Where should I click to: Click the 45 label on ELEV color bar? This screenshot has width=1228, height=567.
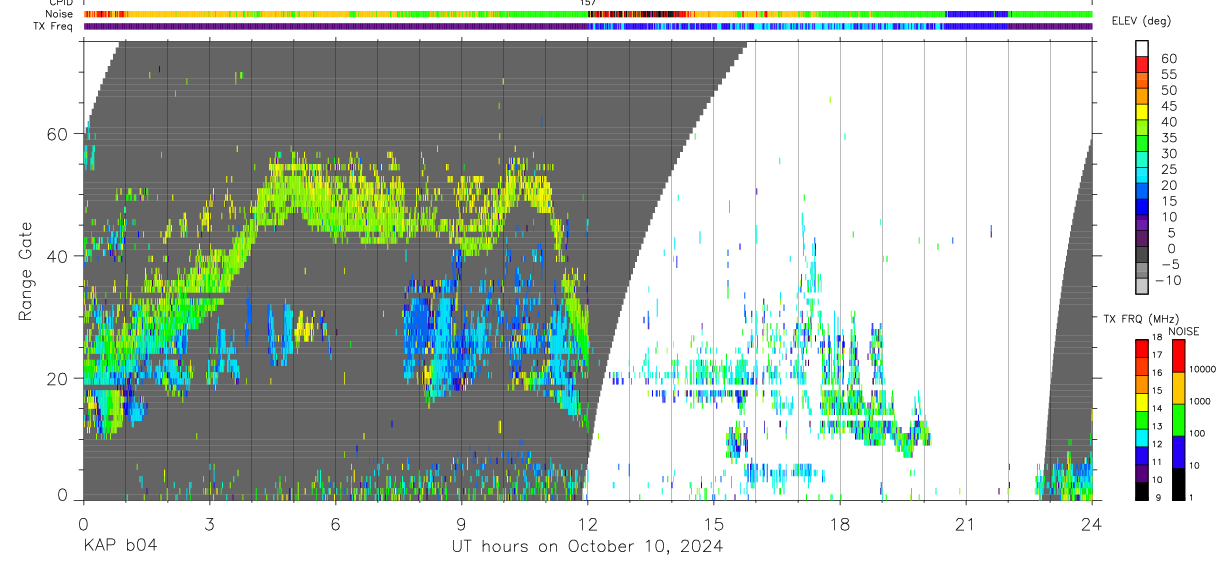click(1169, 106)
